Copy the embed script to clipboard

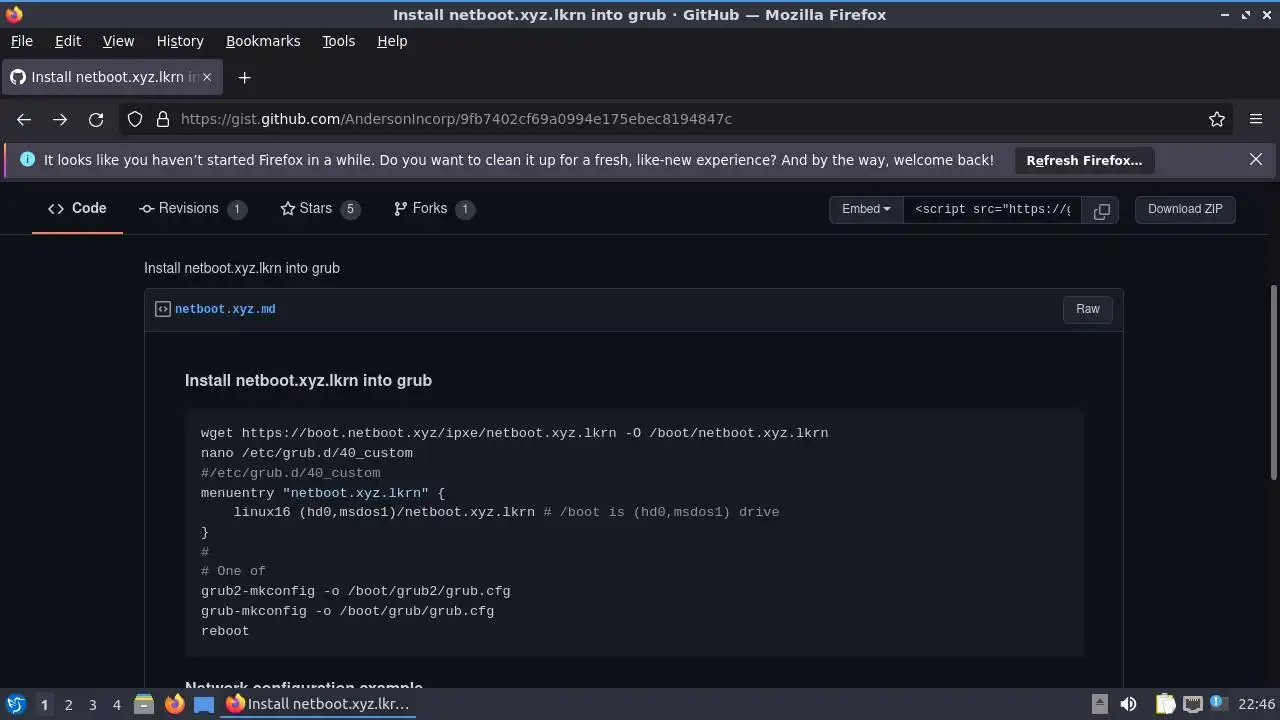1101,210
